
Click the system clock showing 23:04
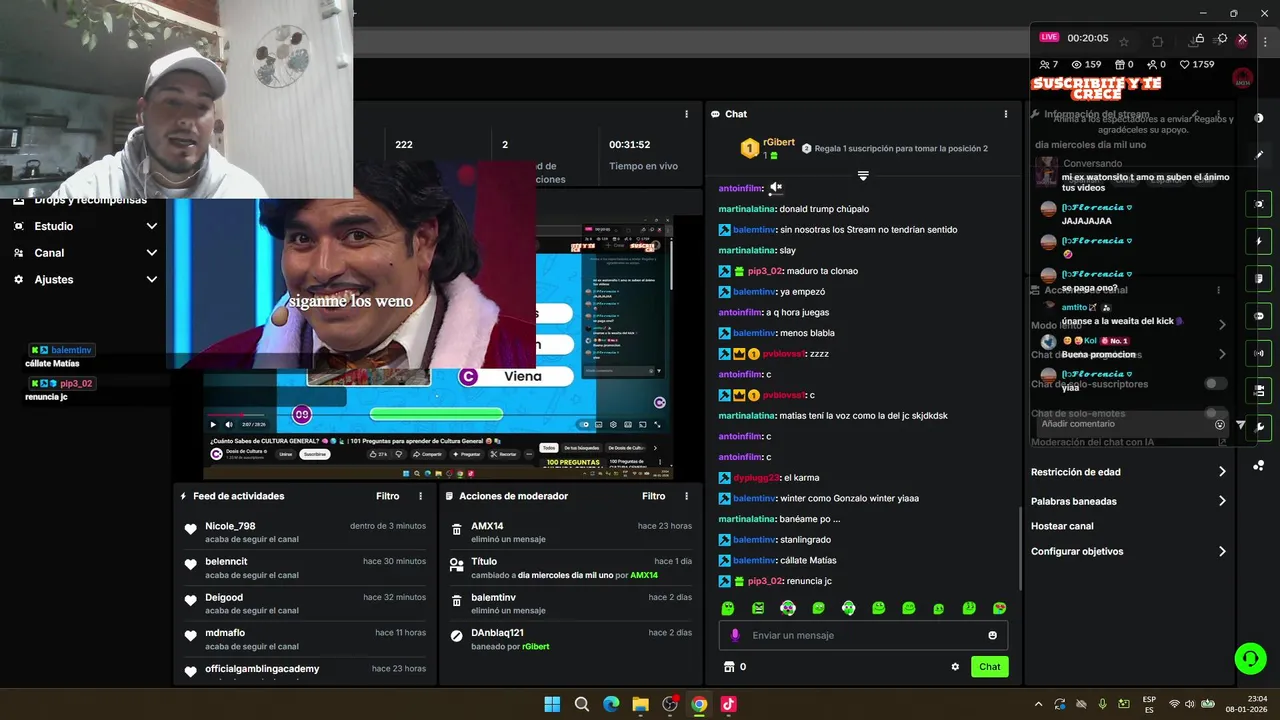point(1257,698)
